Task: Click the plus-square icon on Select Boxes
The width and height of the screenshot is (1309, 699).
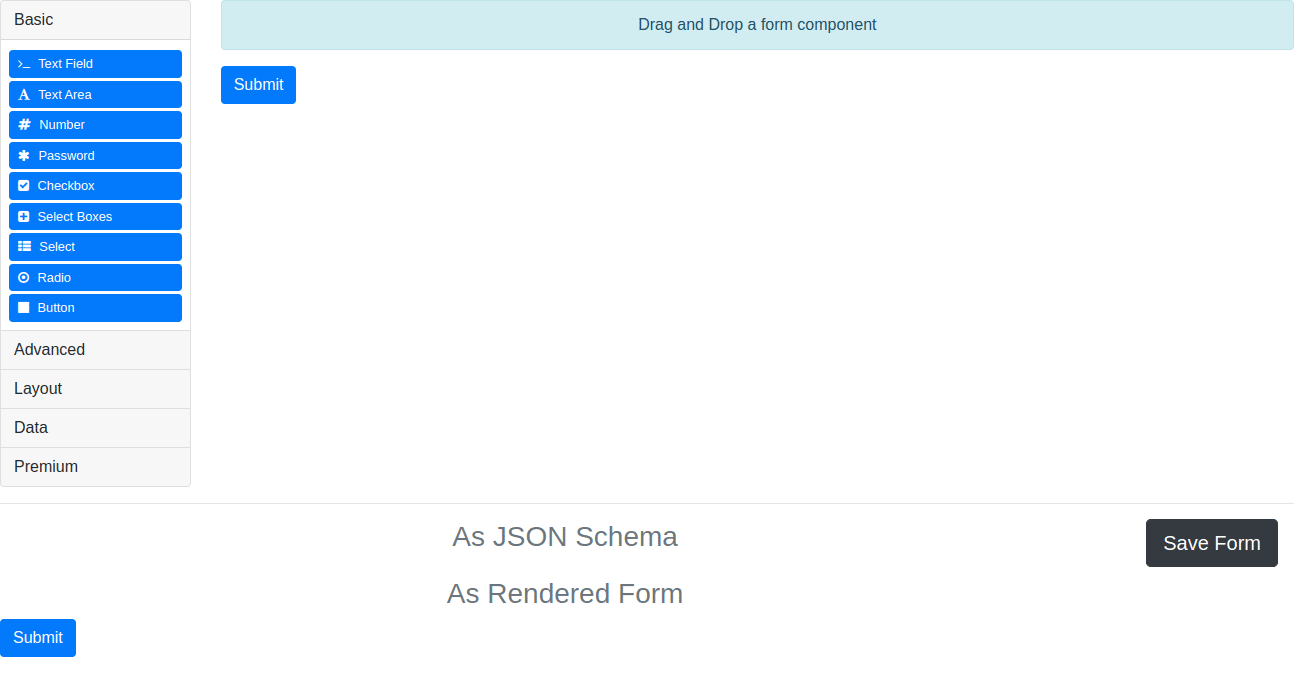Action: click(x=23, y=216)
